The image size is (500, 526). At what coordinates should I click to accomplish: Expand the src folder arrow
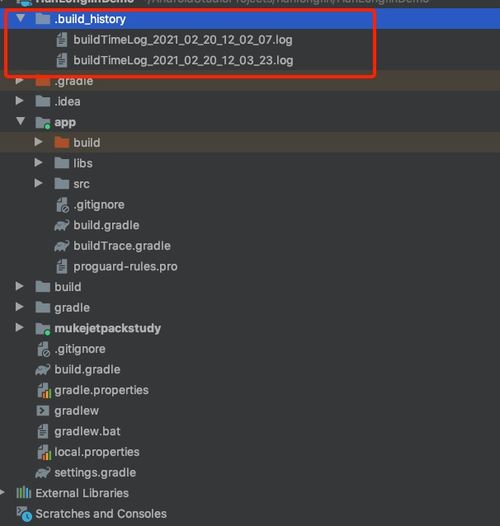pos(38,183)
